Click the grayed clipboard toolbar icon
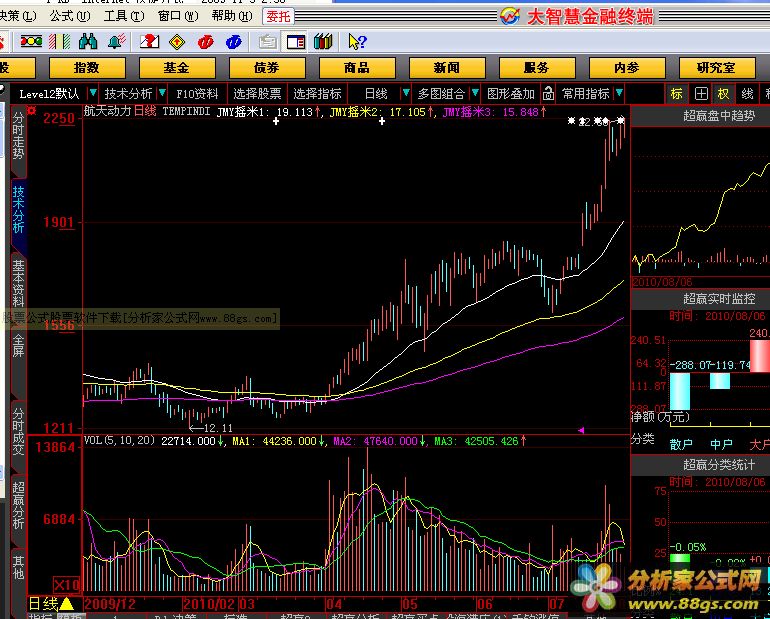The image size is (770, 619). [268, 42]
